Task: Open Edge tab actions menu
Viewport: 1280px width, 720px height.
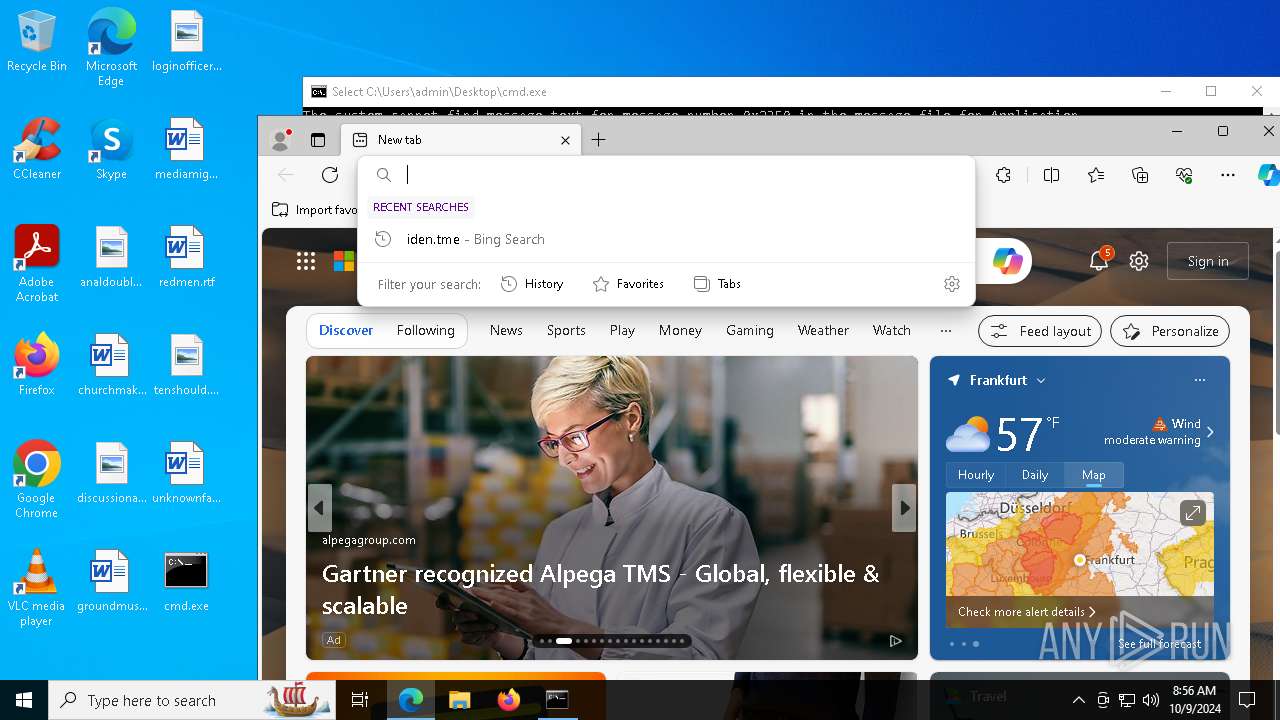Action: [318, 140]
